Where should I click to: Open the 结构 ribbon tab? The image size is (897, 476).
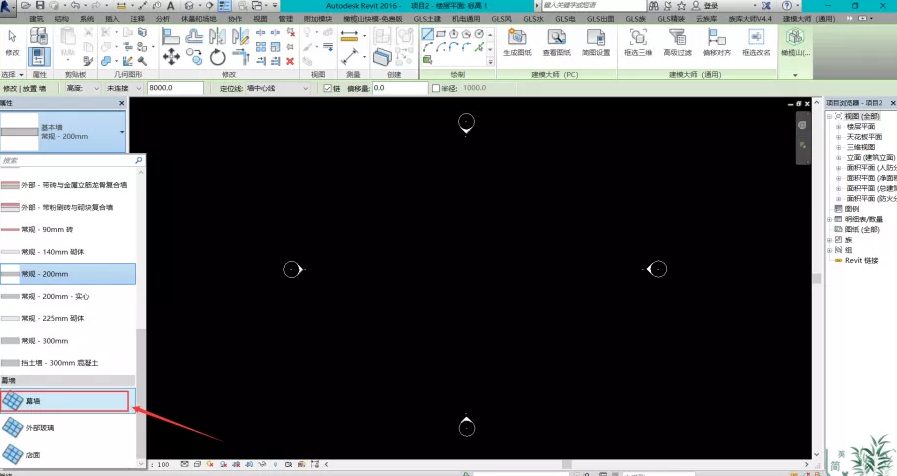click(x=62, y=19)
